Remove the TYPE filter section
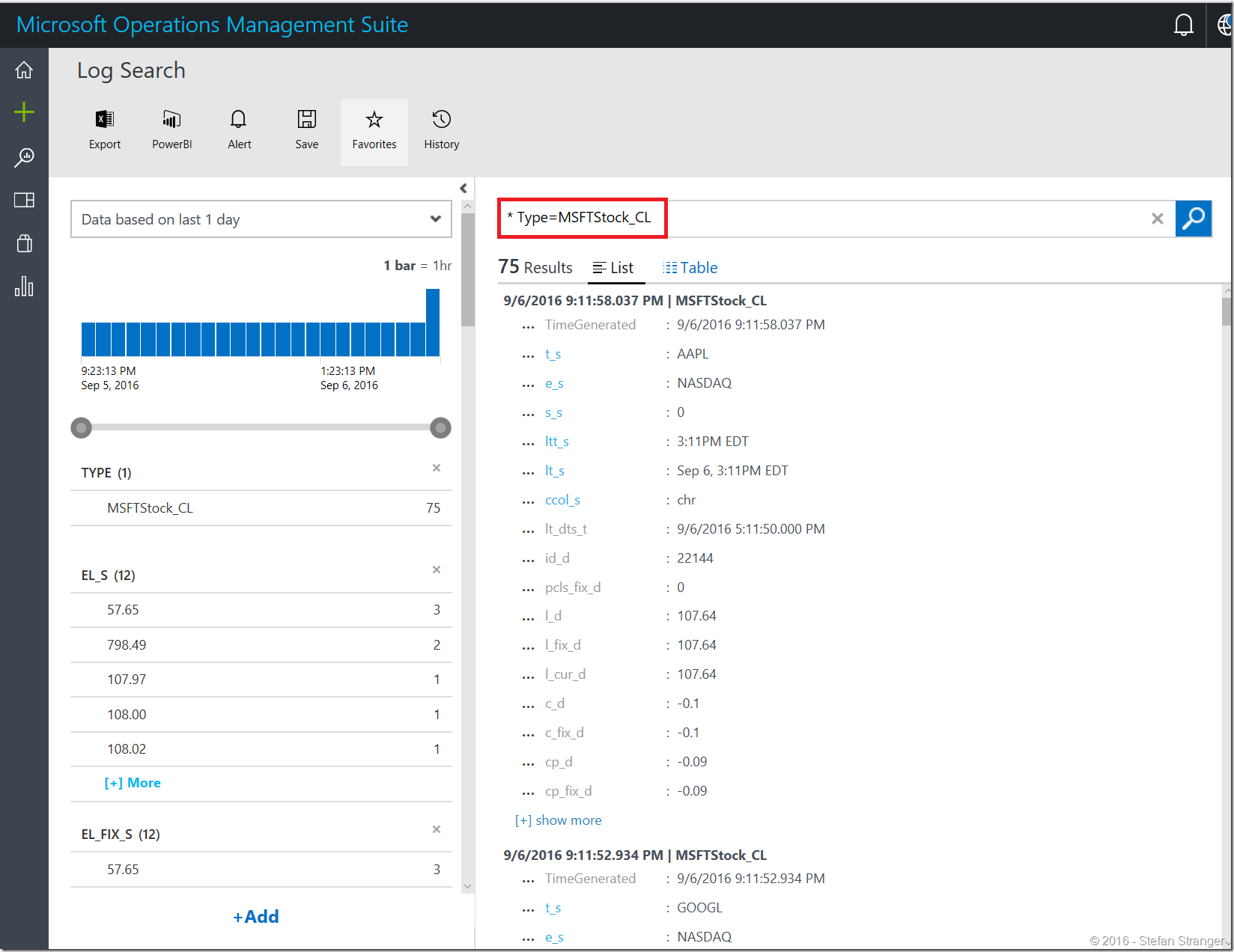This screenshot has width=1234, height=952. [437, 468]
